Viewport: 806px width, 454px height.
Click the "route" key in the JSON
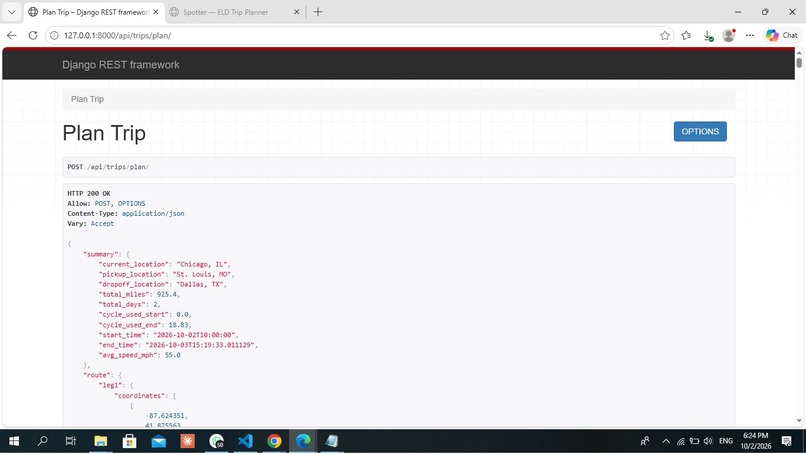96,375
